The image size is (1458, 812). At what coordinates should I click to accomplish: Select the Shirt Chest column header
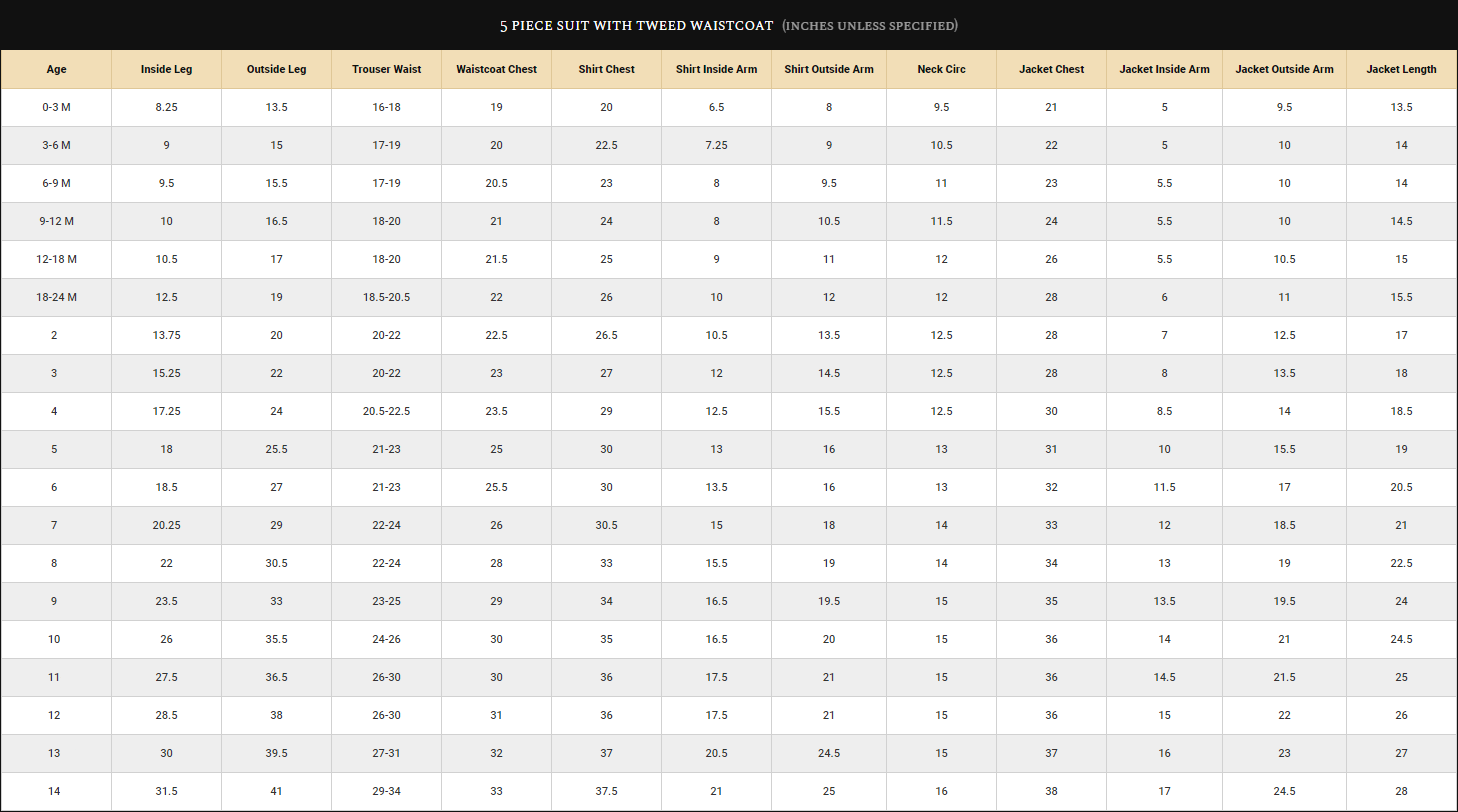(606, 69)
